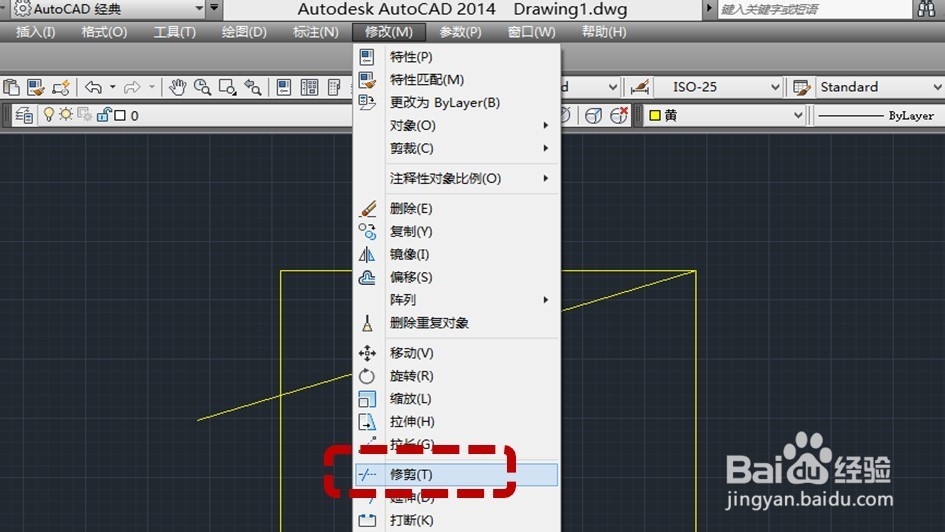Toggle layer 0 freeze sun icon
Screen dimensions: 945x532
point(65,114)
